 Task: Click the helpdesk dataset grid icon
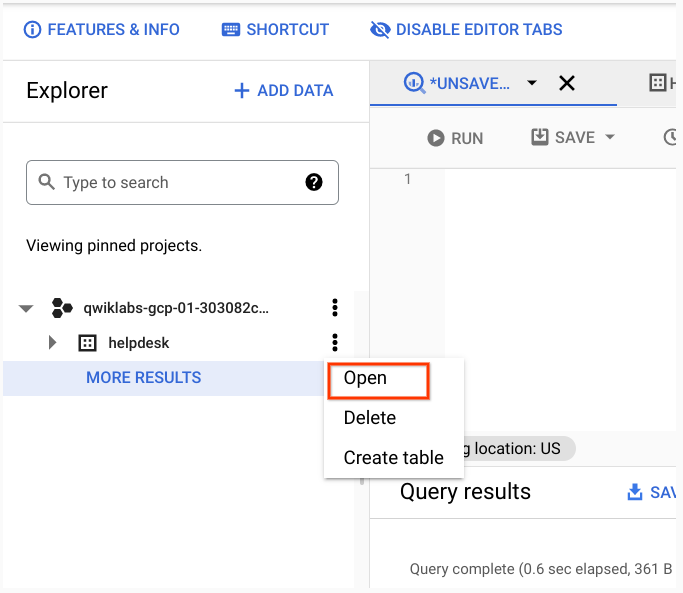[87, 343]
